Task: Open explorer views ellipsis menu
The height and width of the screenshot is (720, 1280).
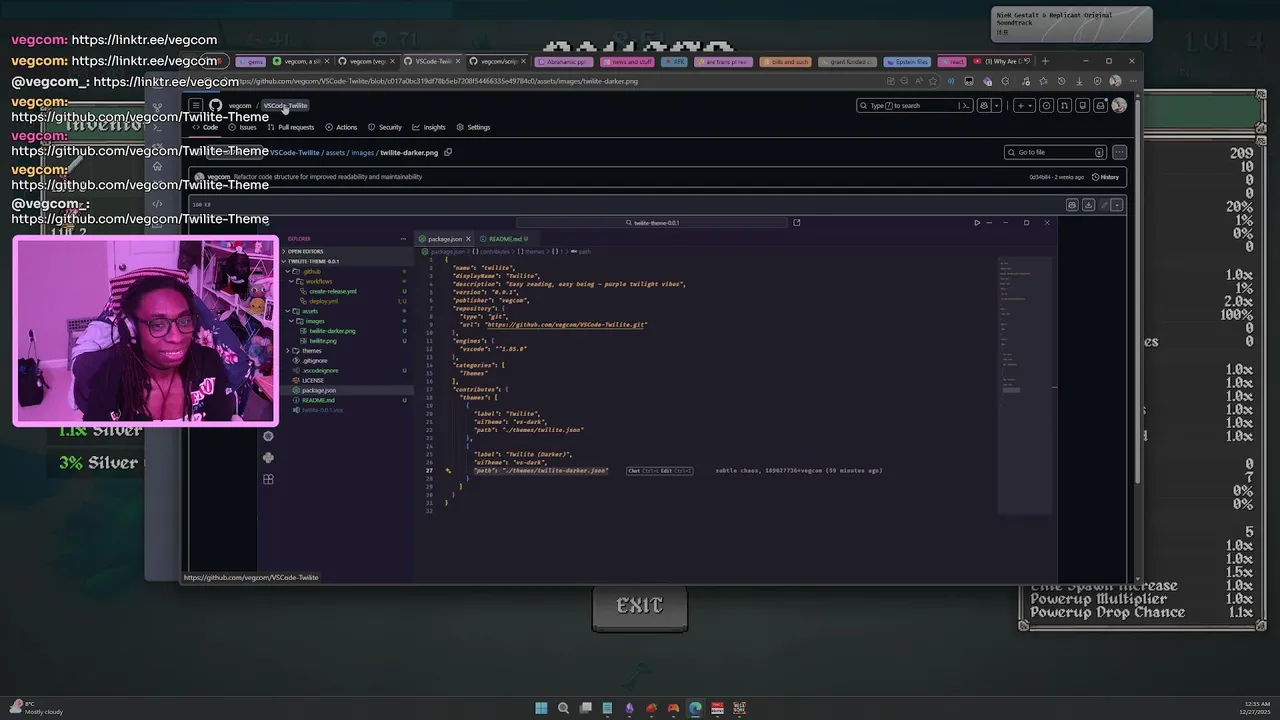Action: (403, 239)
